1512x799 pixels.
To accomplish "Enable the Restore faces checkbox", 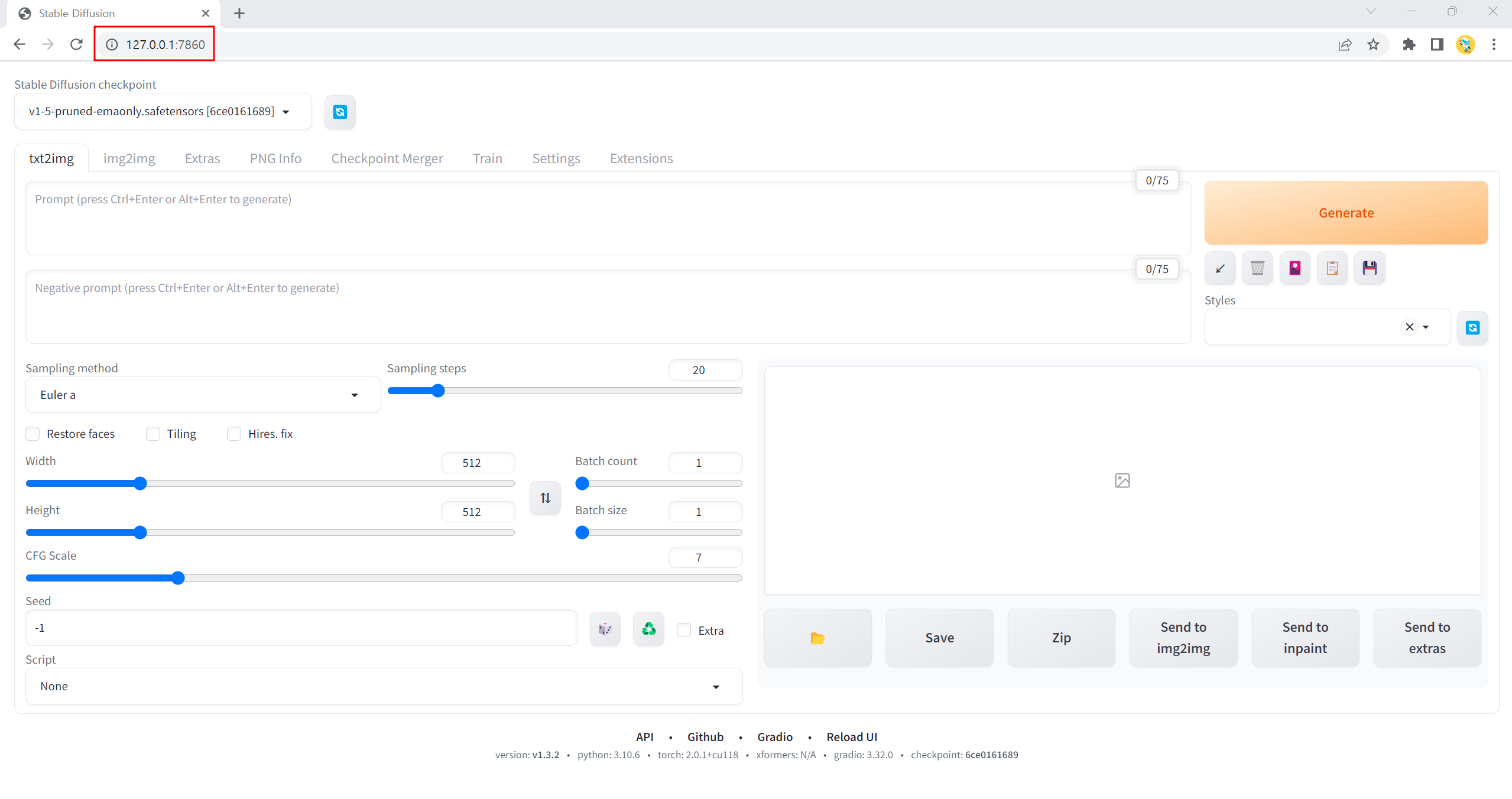I will point(33,434).
